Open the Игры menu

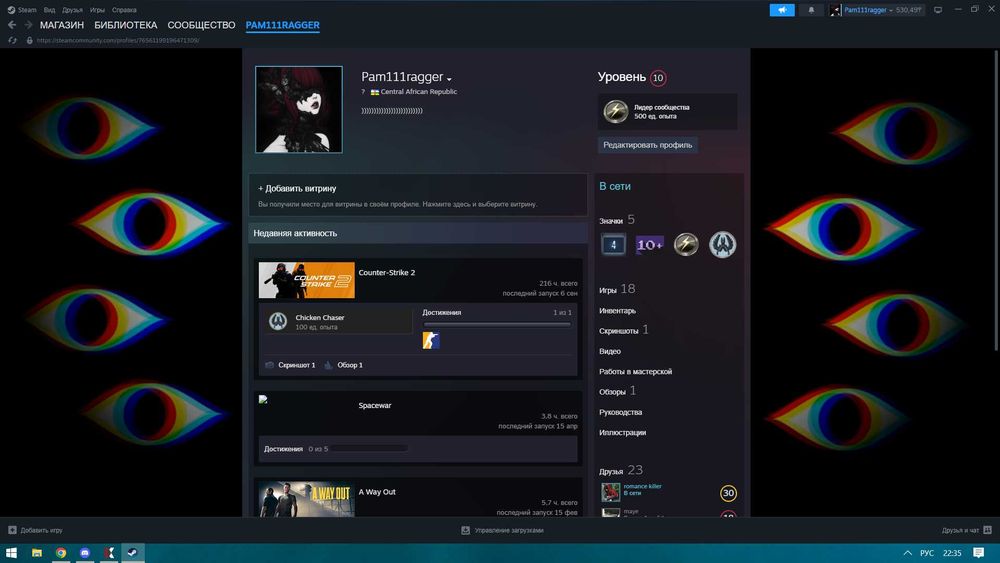coord(97,10)
